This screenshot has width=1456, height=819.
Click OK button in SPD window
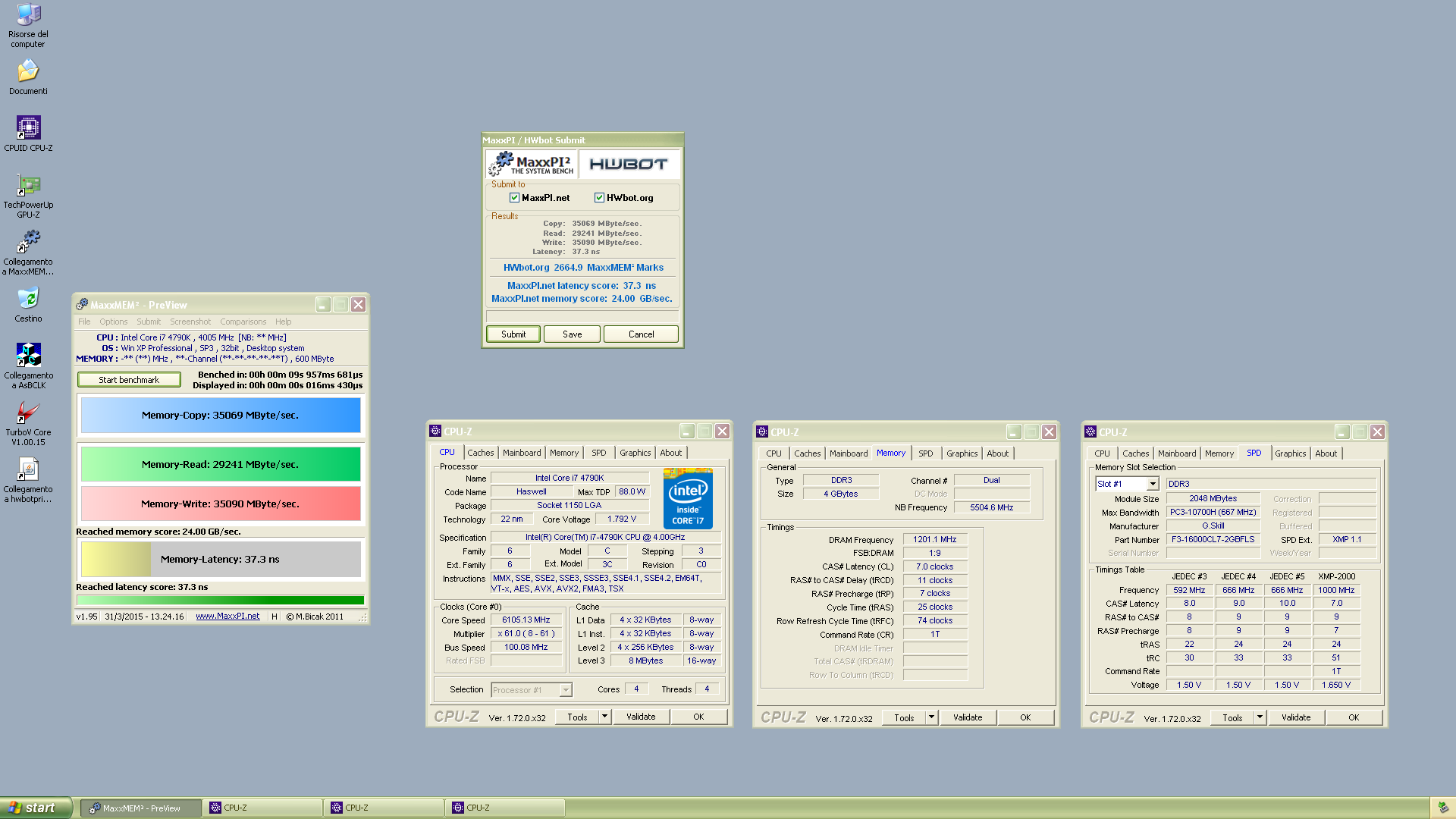1354,717
